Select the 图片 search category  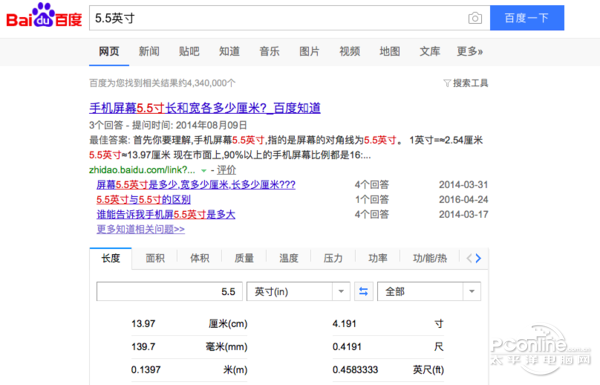coord(309,51)
